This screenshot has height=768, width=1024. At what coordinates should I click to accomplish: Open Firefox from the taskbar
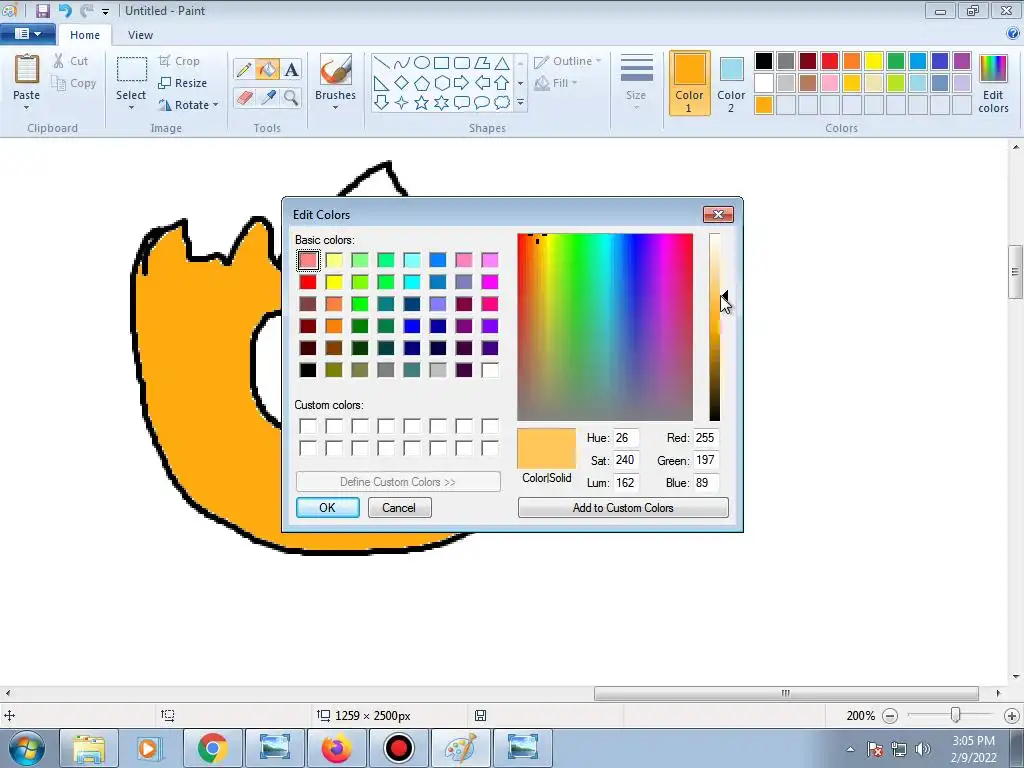(336, 748)
